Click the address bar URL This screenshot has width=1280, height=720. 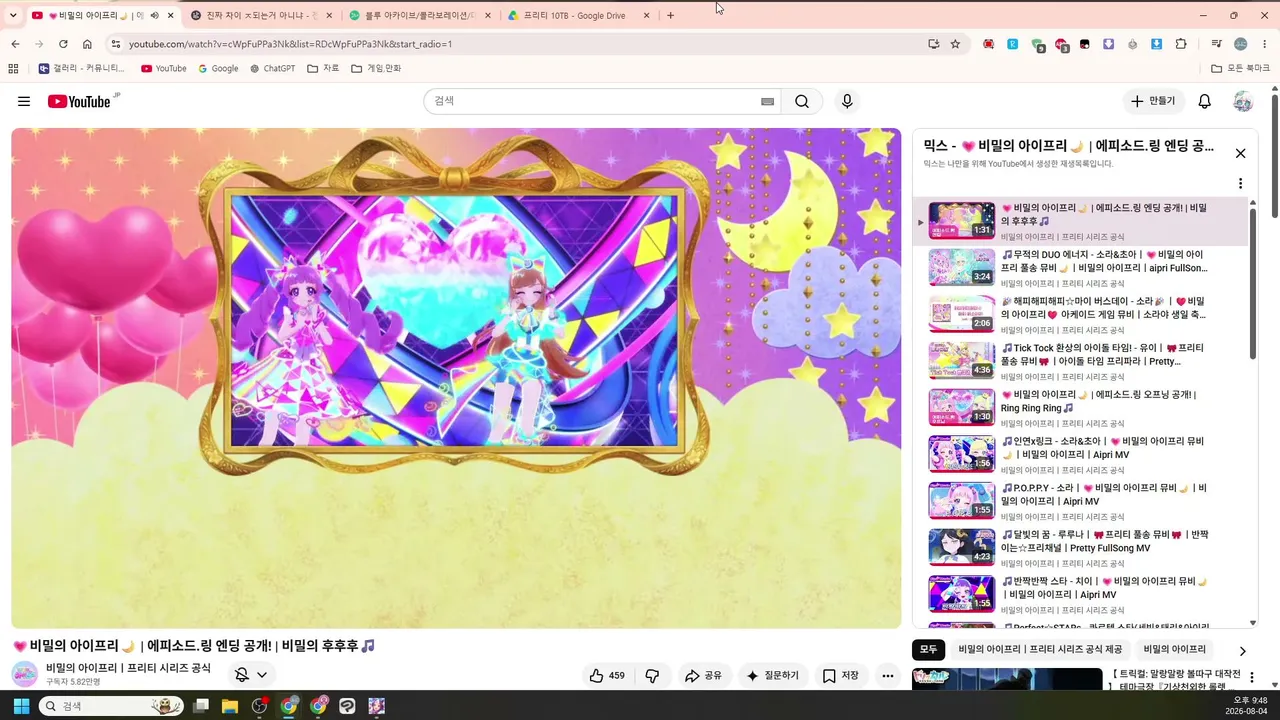point(290,44)
